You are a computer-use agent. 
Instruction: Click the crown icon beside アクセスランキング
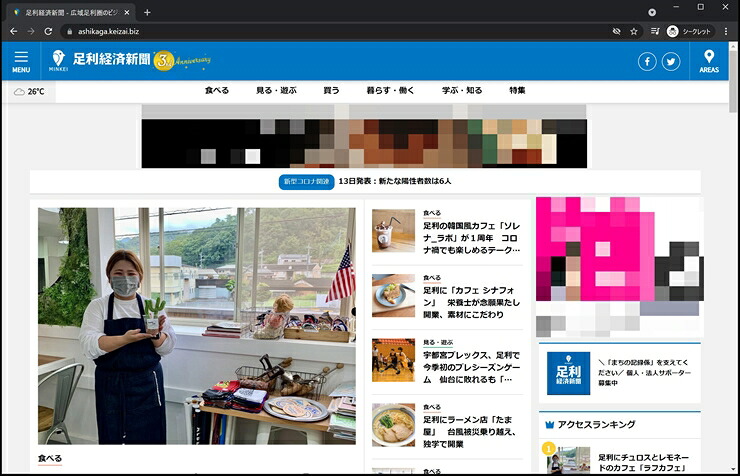click(x=549, y=425)
